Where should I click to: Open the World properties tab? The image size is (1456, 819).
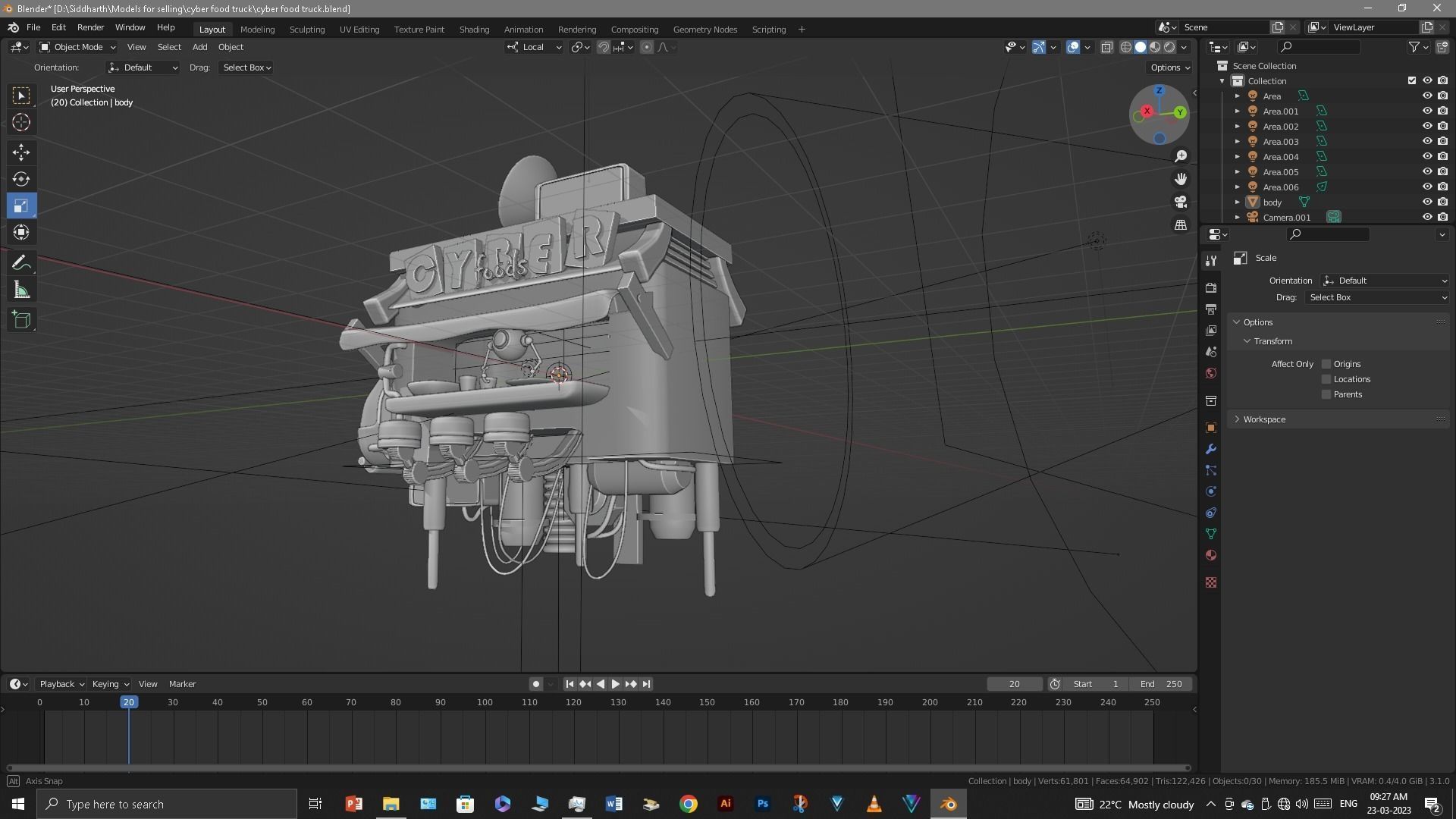(1211, 373)
